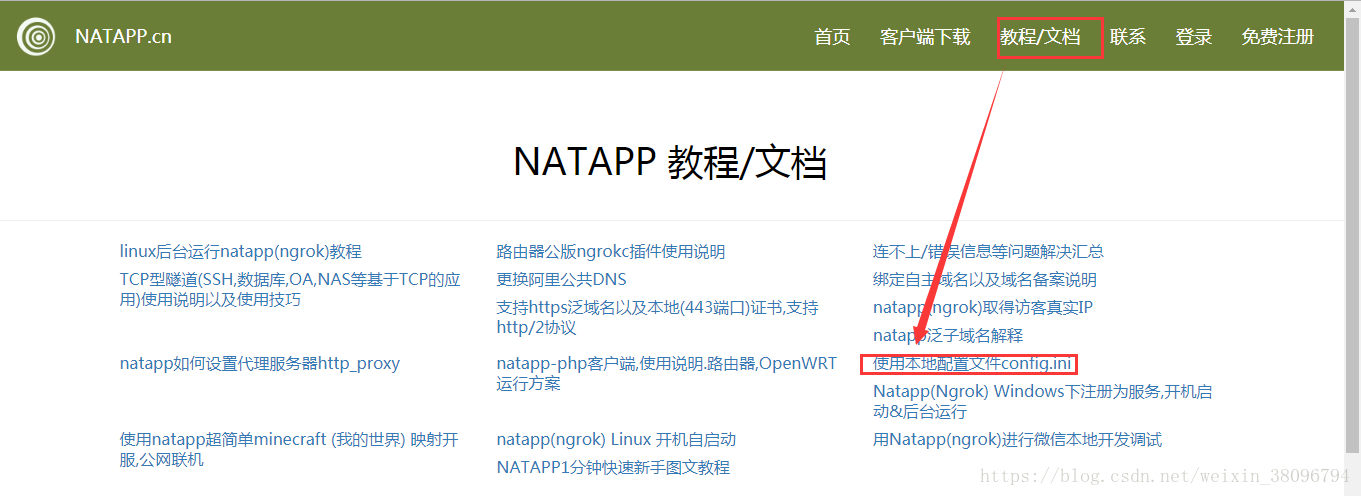1361x496 pixels.
Task: Click 登录 in the top navigation
Action: coord(1194,37)
